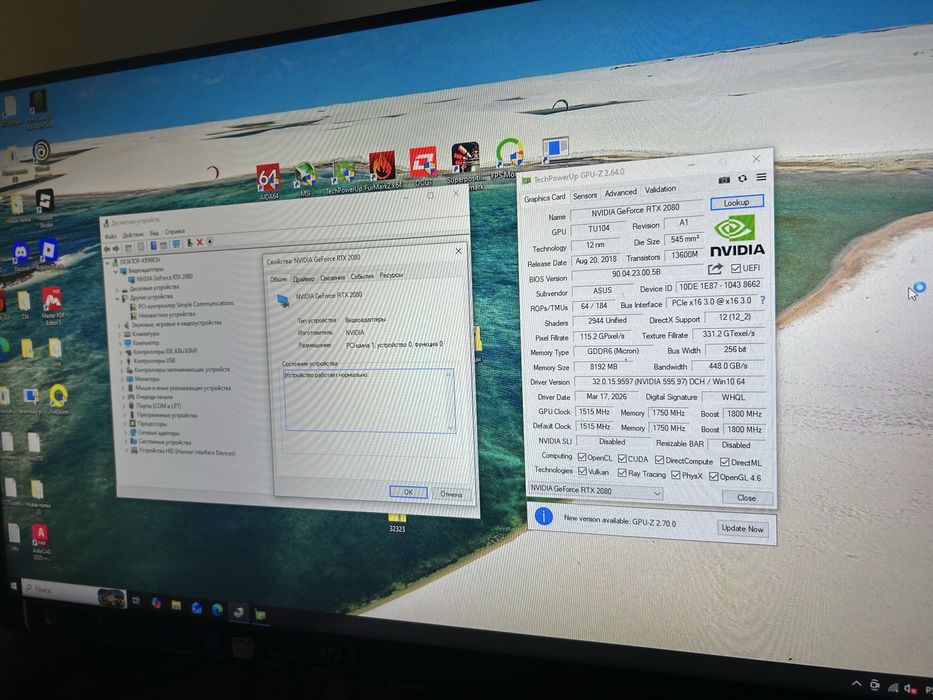933x700 pixels.
Task: Click the Bus Interface question mark icon
Action: tap(763, 301)
